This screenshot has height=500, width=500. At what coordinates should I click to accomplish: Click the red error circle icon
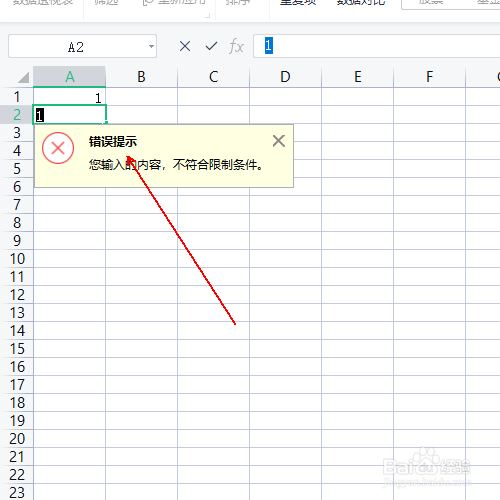click(58, 148)
